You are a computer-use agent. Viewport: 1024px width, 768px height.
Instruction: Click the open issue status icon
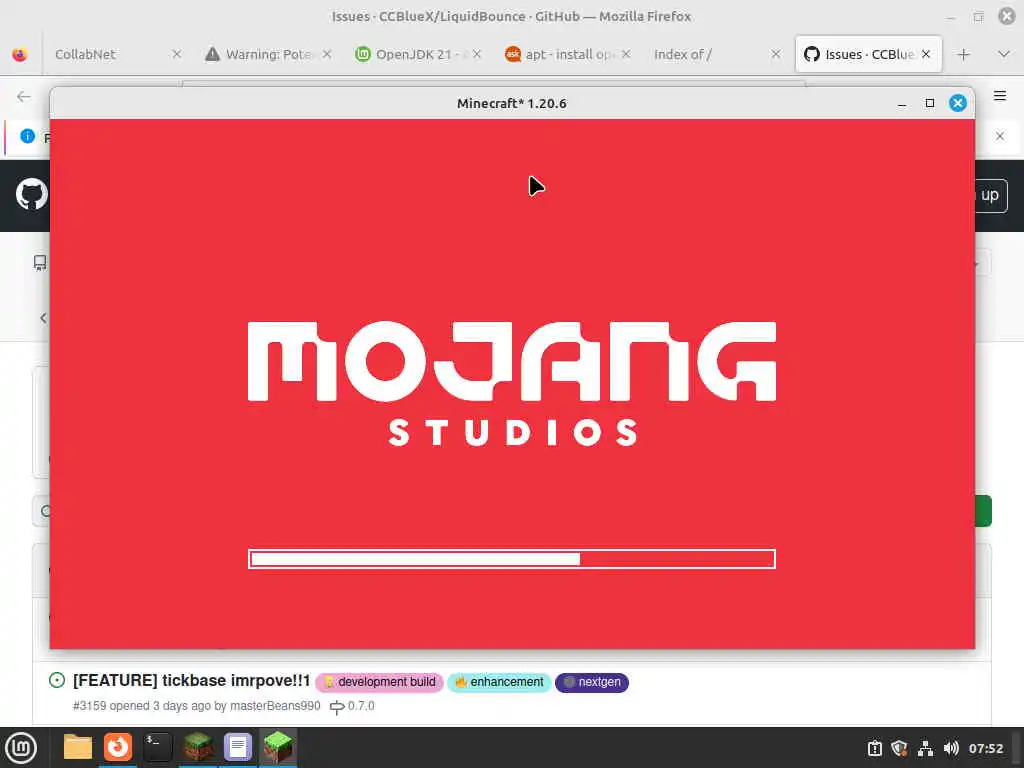coord(57,680)
